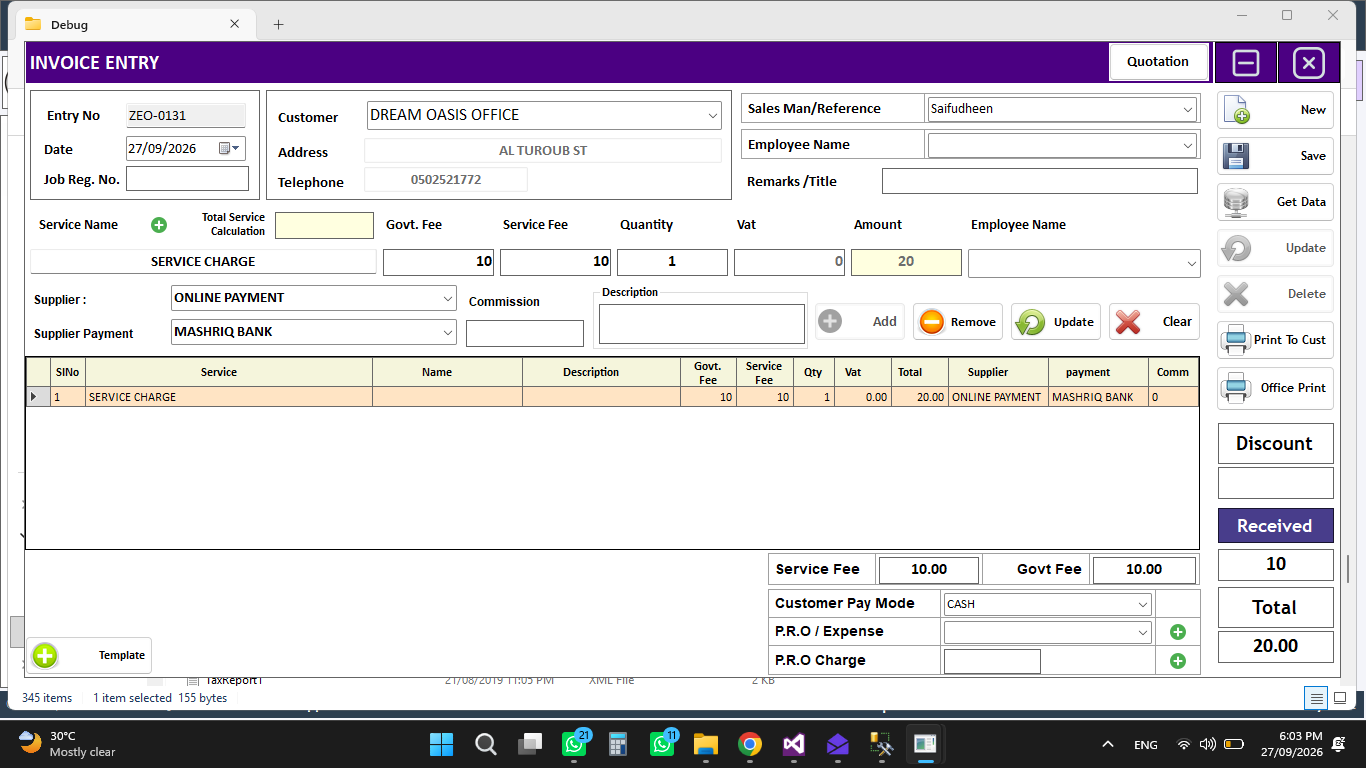The height and width of the screenshot is (768, 1366).
Task: Click the row selector arrow of row 1
Action: pos(39,397)
